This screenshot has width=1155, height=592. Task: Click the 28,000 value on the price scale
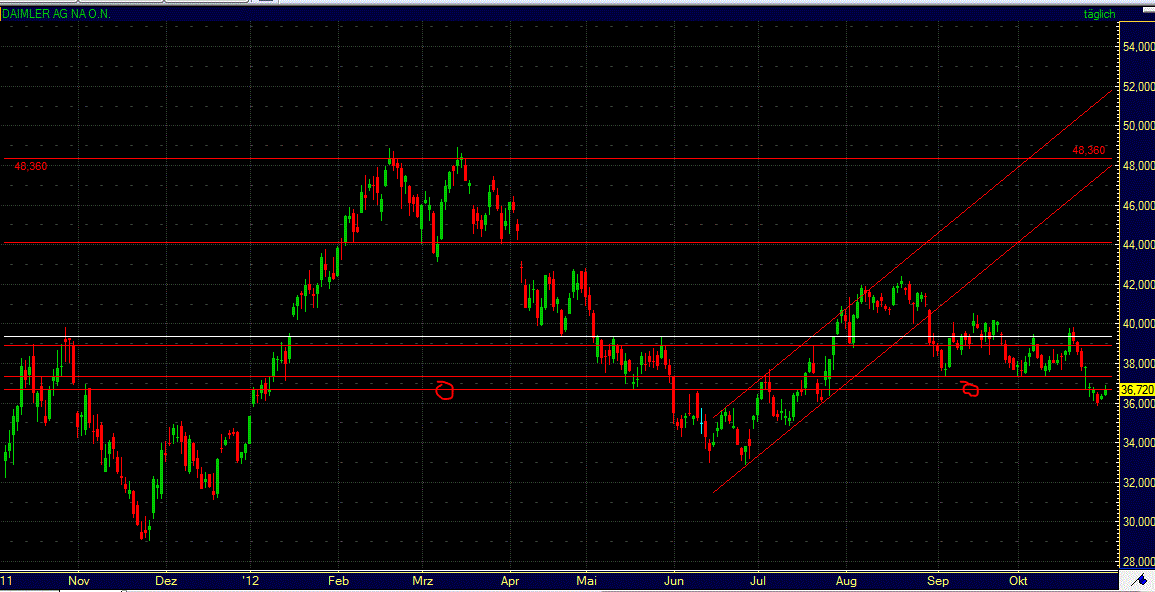1138,561
